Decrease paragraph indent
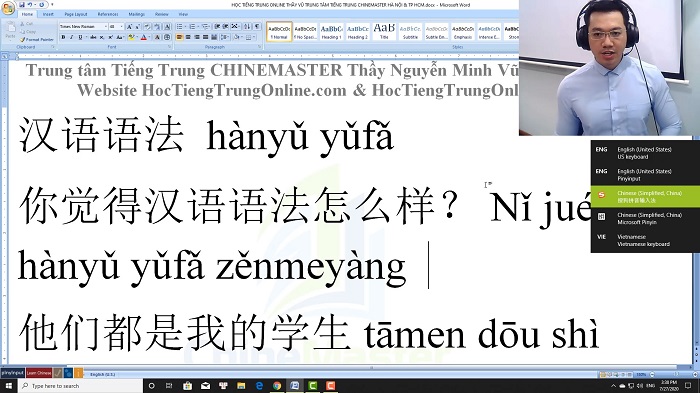 tap(217, 26)
